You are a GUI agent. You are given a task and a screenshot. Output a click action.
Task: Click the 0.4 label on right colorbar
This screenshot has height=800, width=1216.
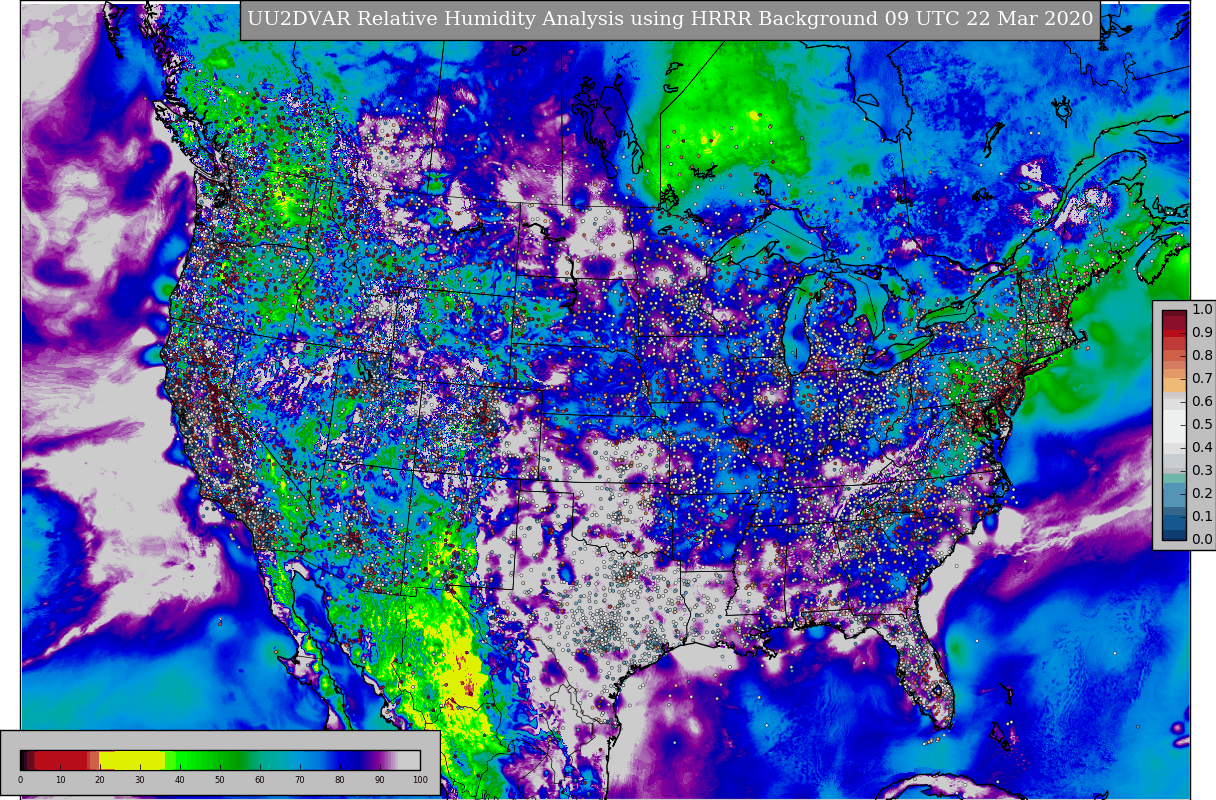[x=1202, y=448]
